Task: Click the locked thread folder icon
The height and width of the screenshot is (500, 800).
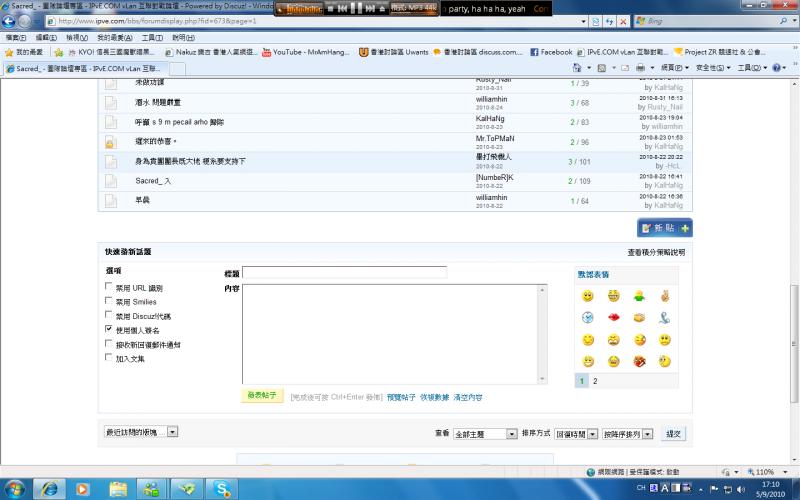Action: (110, 142)
